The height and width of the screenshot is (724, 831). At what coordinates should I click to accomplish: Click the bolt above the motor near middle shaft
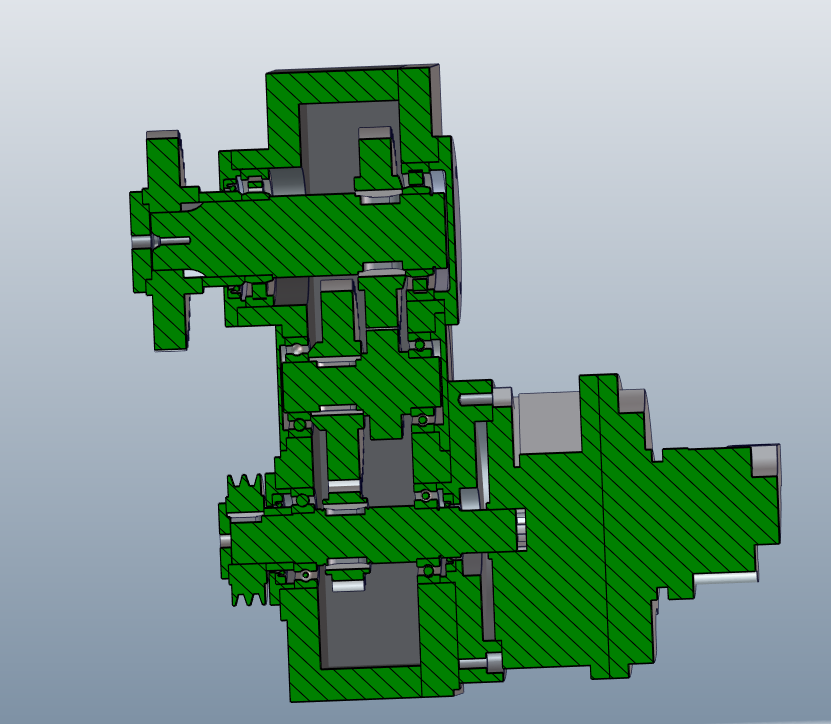pyautogui.click(x=486, y=398)
